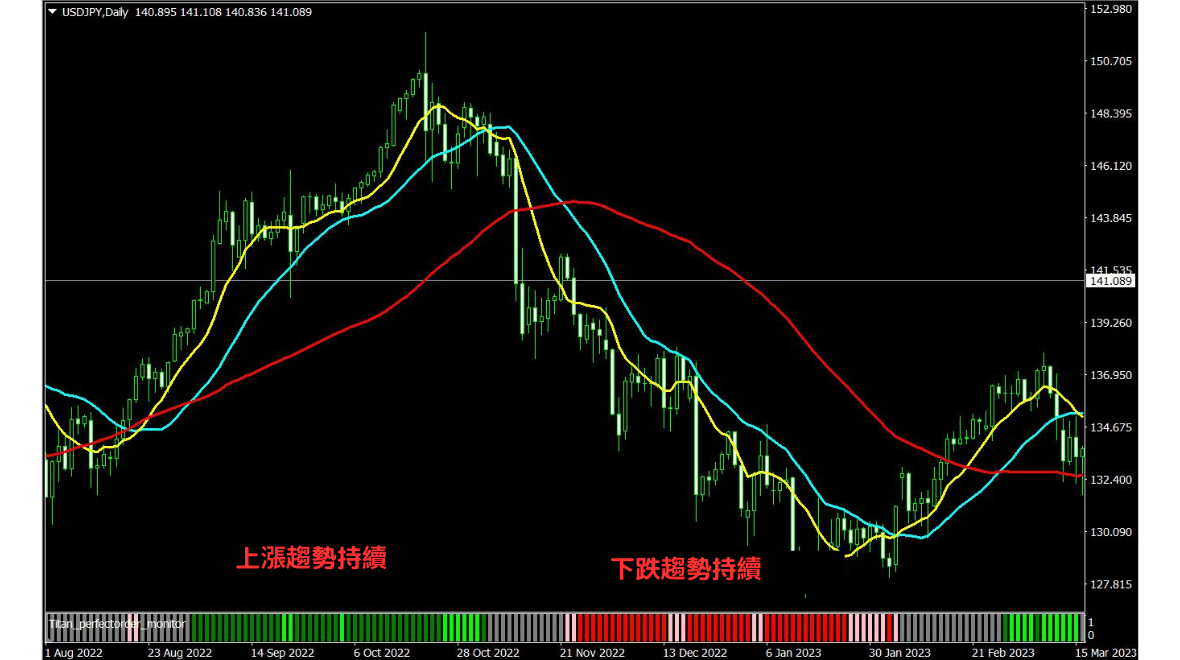The image size is (1180, 660).
Task: Click the 21 Nov 2022 date label
Action: click(593, 652)
